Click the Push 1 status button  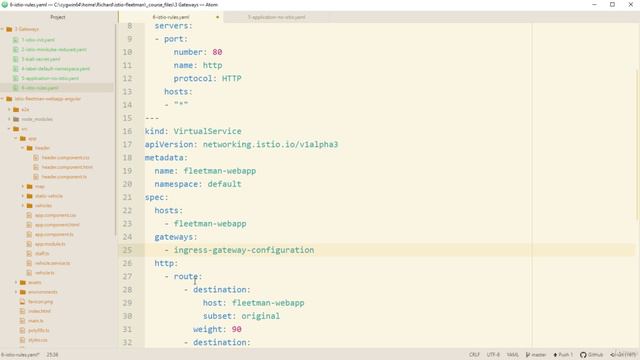[x=563, y=355]
